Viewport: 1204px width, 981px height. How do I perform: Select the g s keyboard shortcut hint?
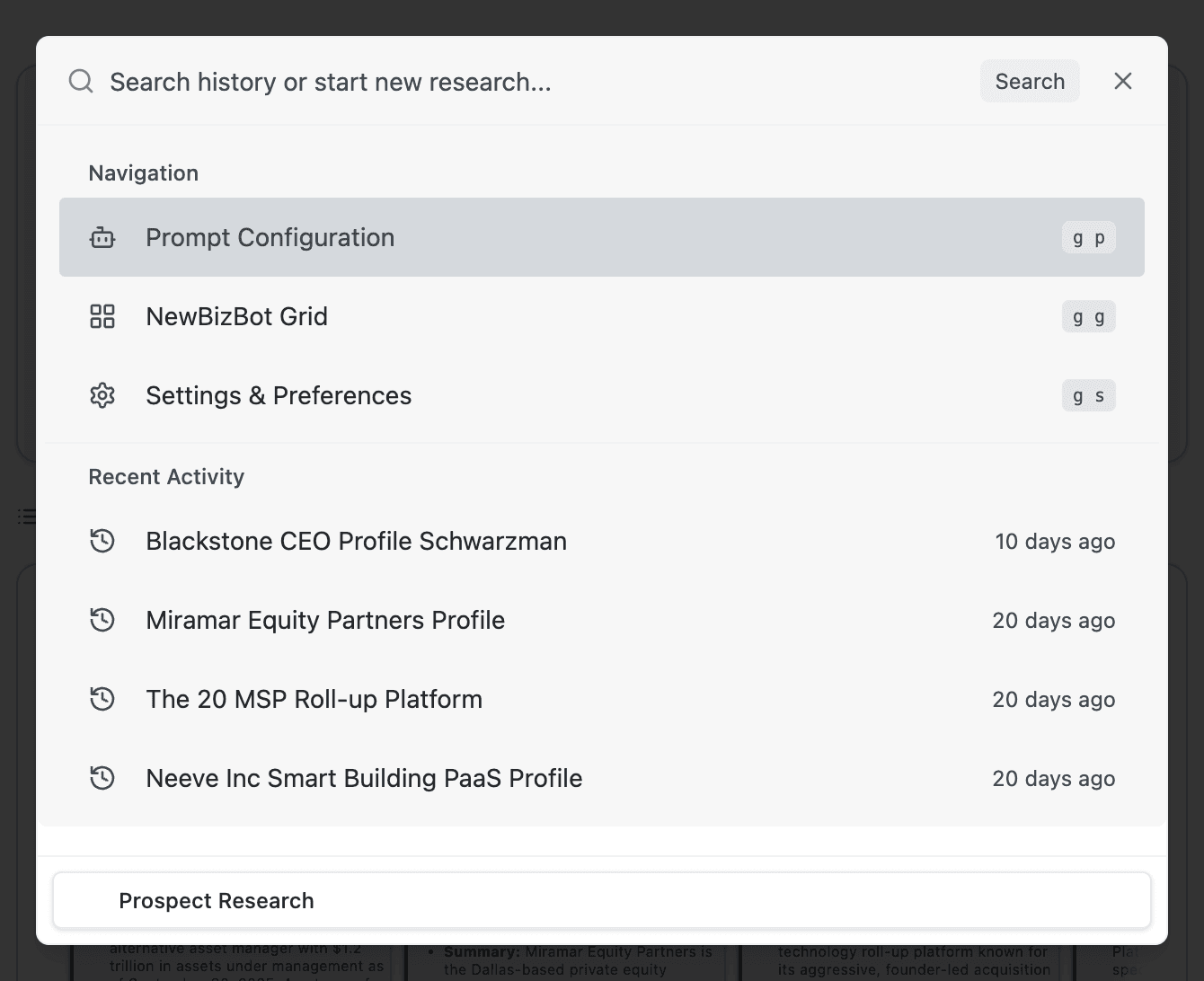coord(1088,395)
